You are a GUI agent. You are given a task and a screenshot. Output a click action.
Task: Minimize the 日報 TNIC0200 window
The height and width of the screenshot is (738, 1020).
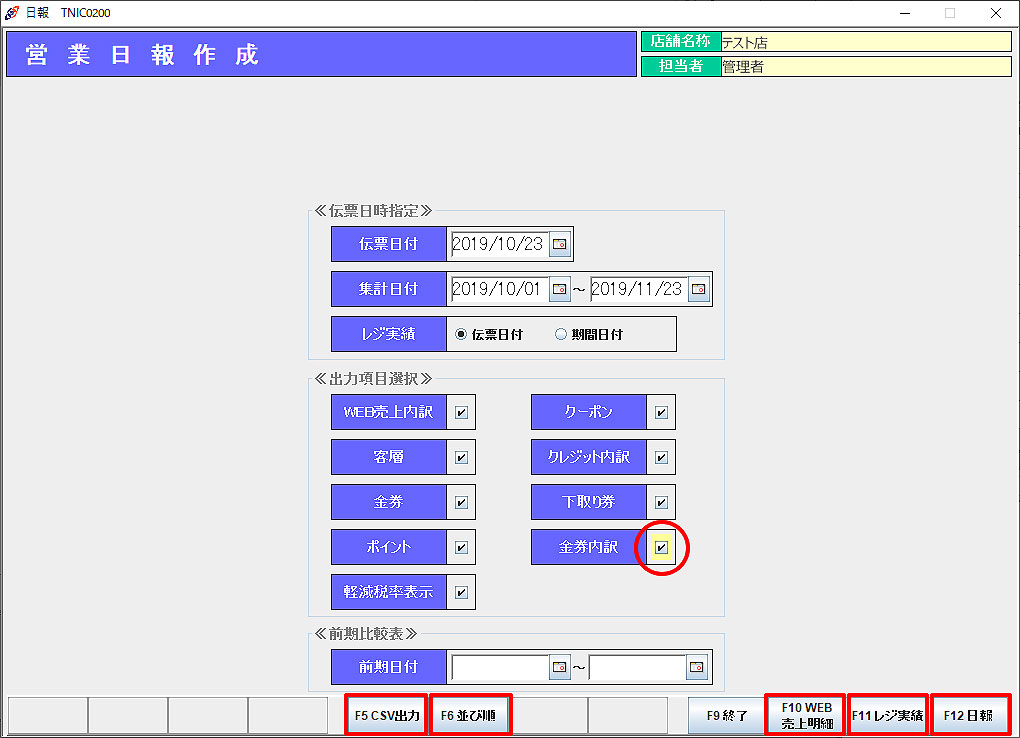pyautogui.click(x=905, y=13)
